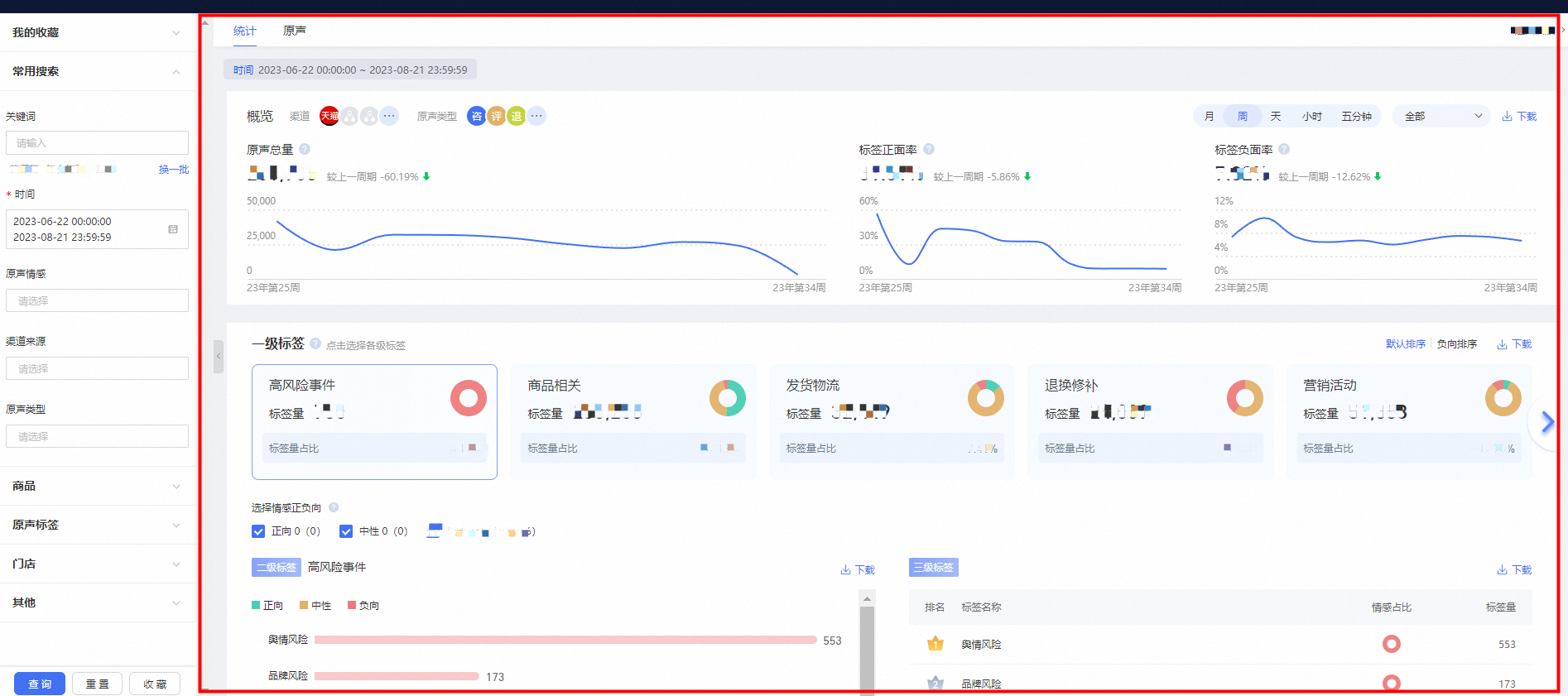Filter by the green 退 voice-type icon

tap(516, 117)
